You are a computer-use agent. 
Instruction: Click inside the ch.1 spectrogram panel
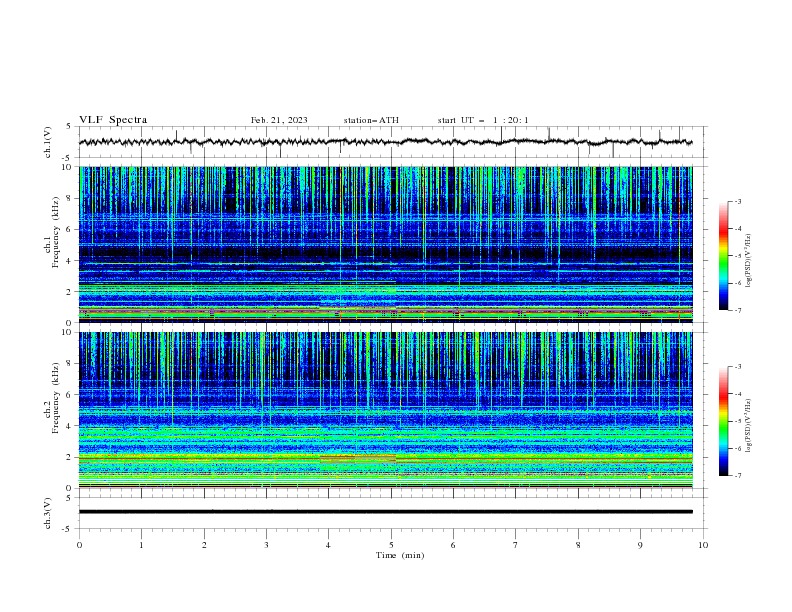(x=385, y=244)
